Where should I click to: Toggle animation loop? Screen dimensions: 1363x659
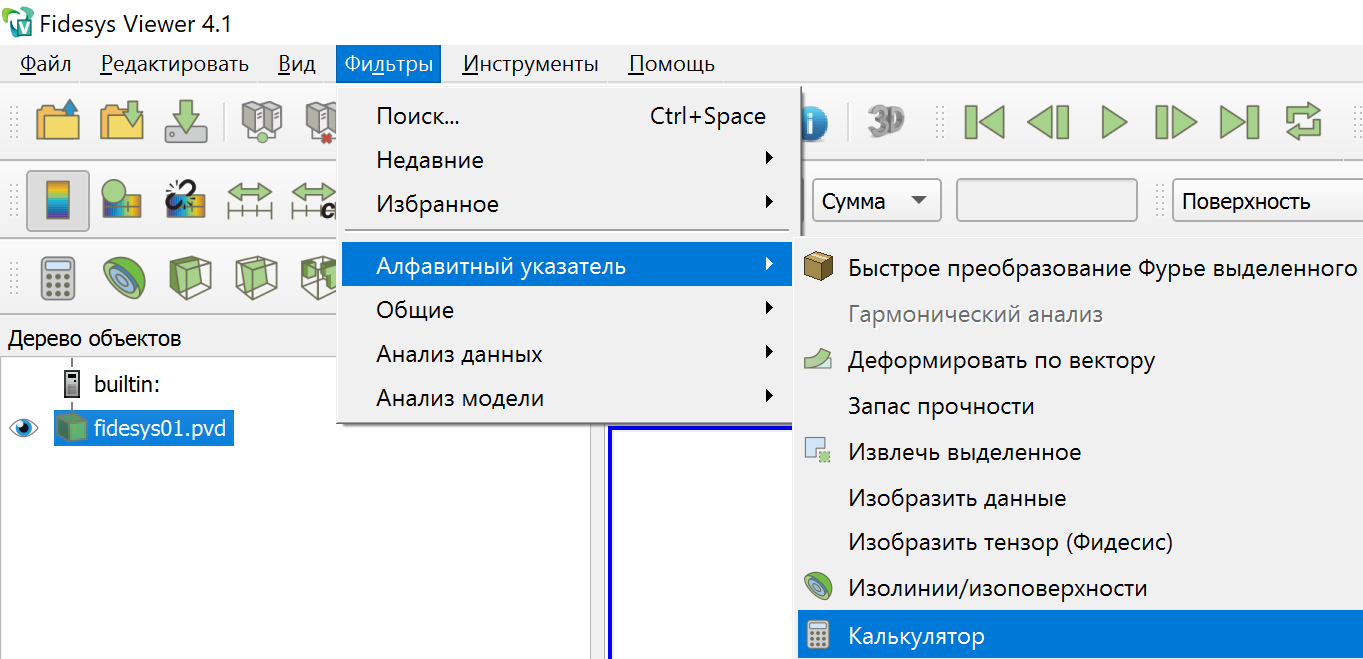[1303, 122]
